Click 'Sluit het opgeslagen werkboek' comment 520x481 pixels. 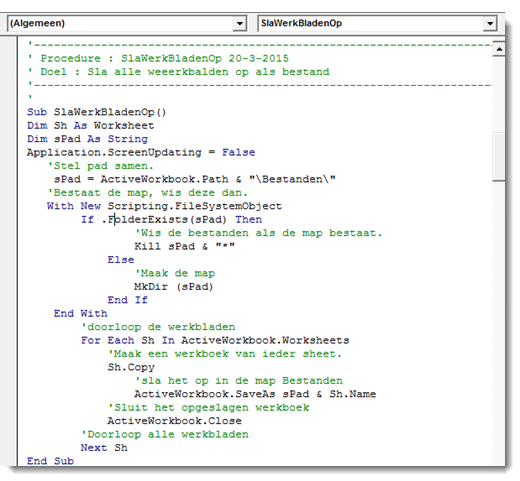pos(209,408)
